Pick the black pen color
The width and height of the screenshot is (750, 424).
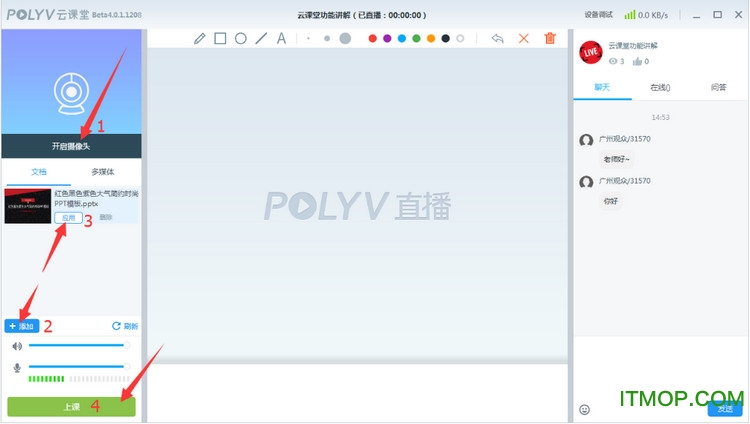click(445, 38)
